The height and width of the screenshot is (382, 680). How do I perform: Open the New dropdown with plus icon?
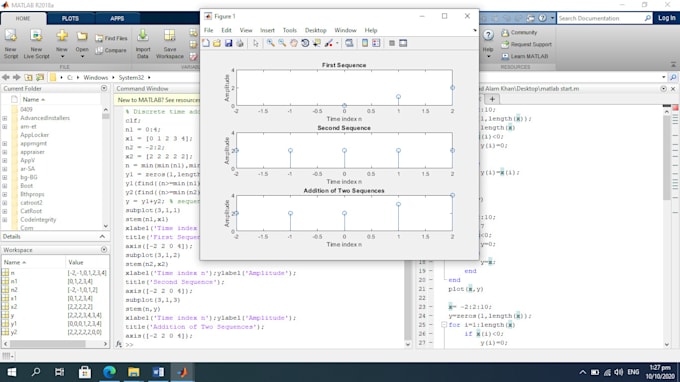point(62,45)
